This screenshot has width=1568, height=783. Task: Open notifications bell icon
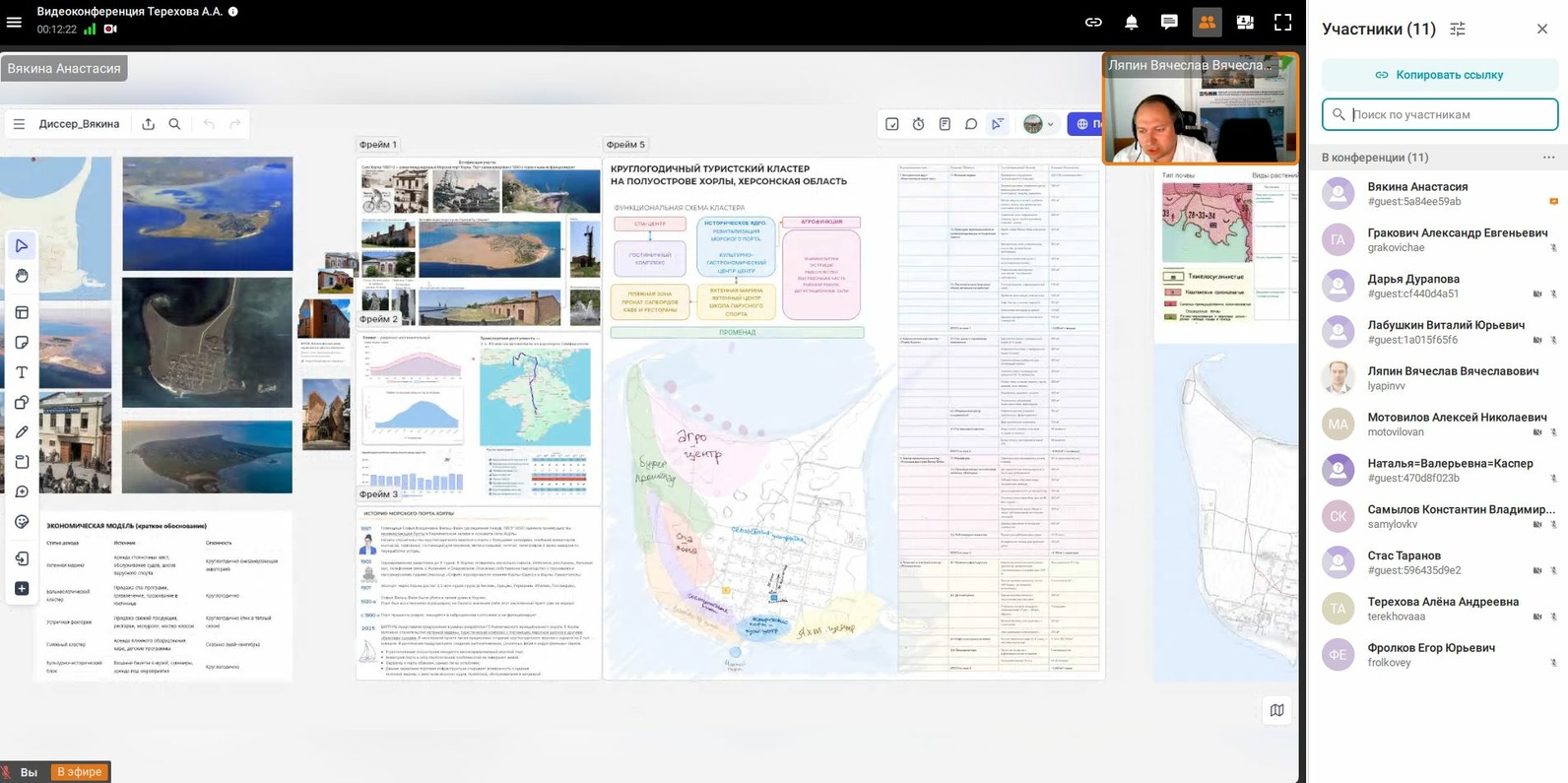tap(1132, 22)
